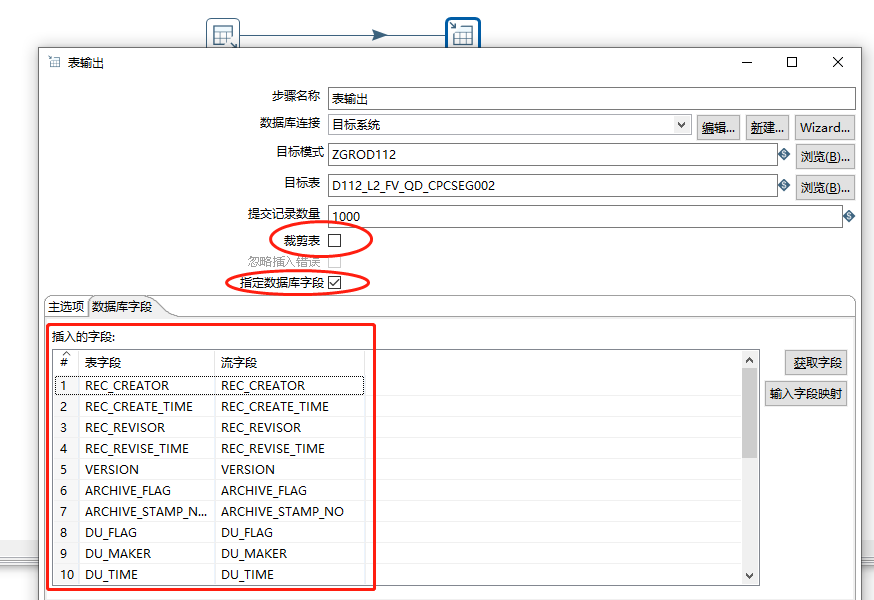Open the 数据库连接 dropdown arrow
This screenshot has width=874, height=600.
pos(681,124)
